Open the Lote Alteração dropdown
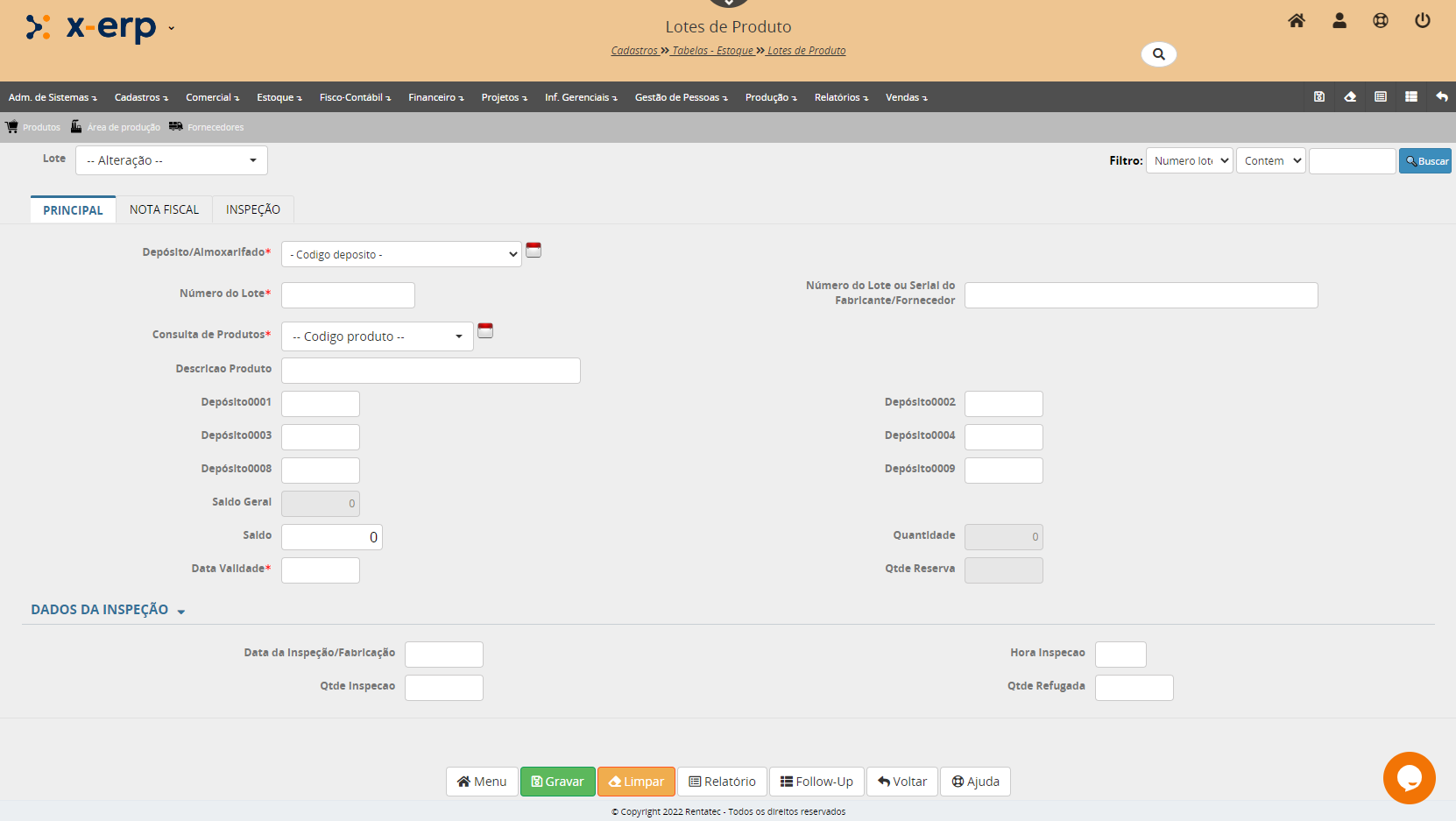The height and width of the screenshot is (821, 1456). tap(172, 160)
